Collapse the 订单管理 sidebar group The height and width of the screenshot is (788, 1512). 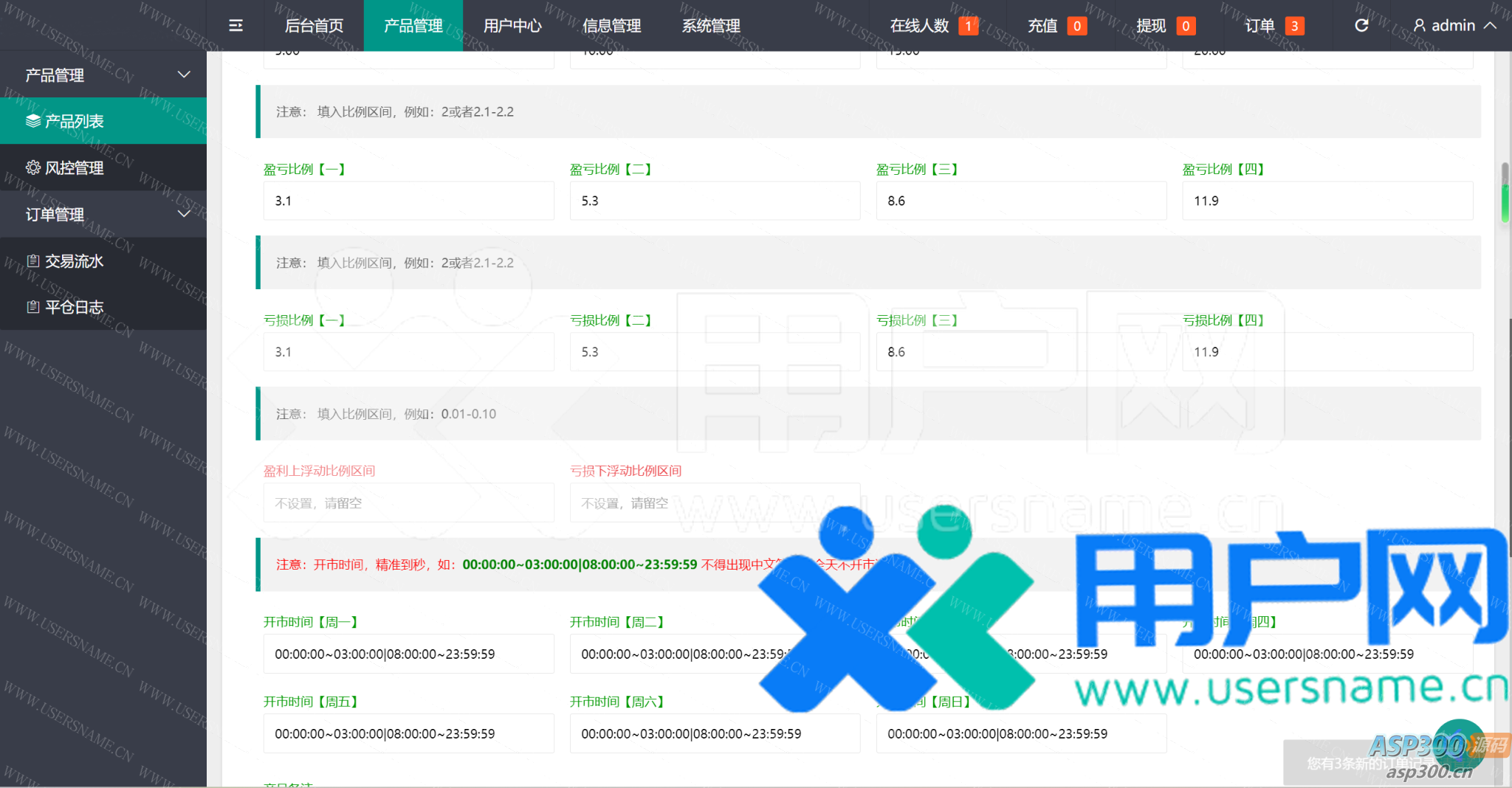(184, 214)
